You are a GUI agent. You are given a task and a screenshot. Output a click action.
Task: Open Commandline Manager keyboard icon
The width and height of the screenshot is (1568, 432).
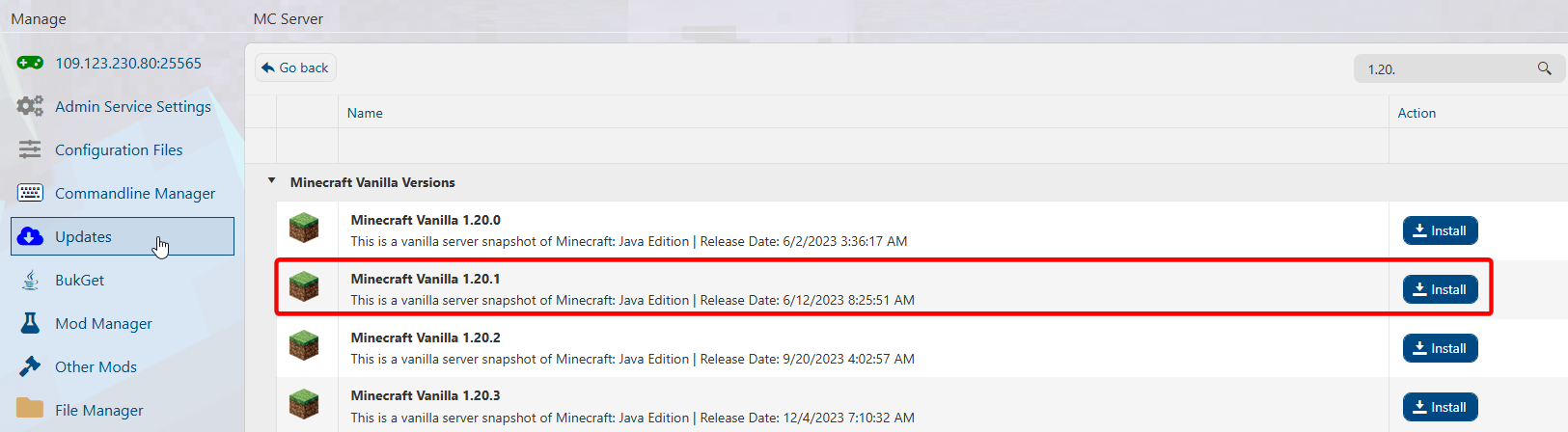click(x=30, y=193)
